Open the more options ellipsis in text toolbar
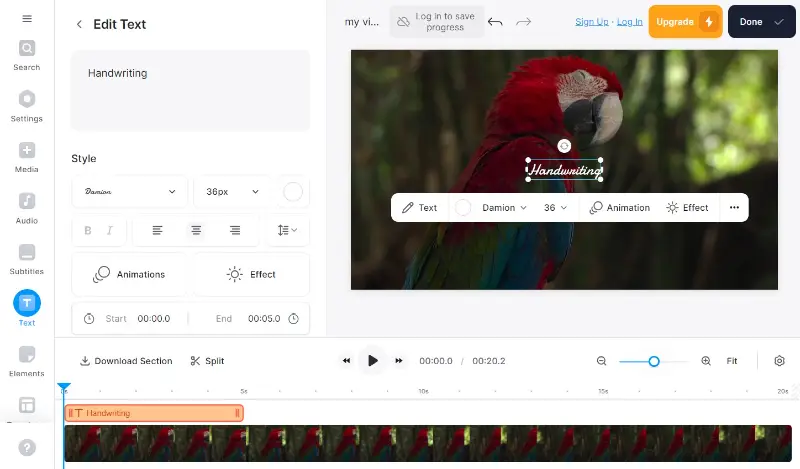The width and height of the screenshot is (800, 469). [x=734, y=207]
